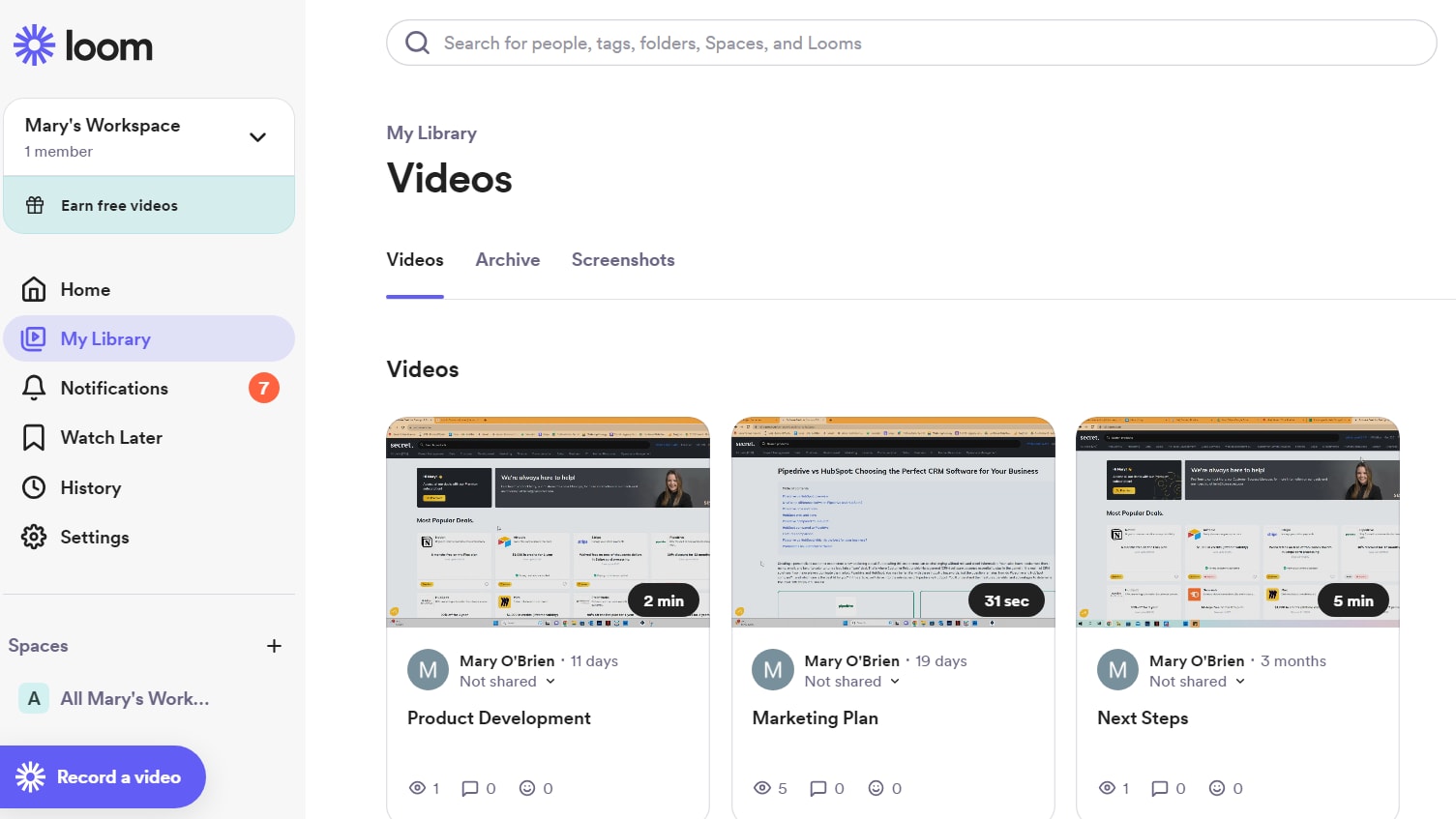This screenshot has width=1456, height=819.
Task: Click Mary O'Brien avatar on Product Development
Action: point(428,670)
